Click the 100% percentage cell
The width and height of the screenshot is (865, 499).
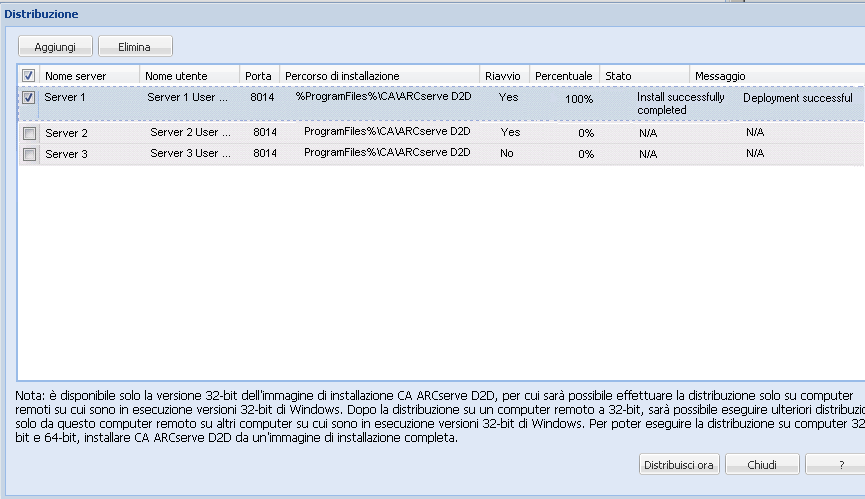click(579, 99)
